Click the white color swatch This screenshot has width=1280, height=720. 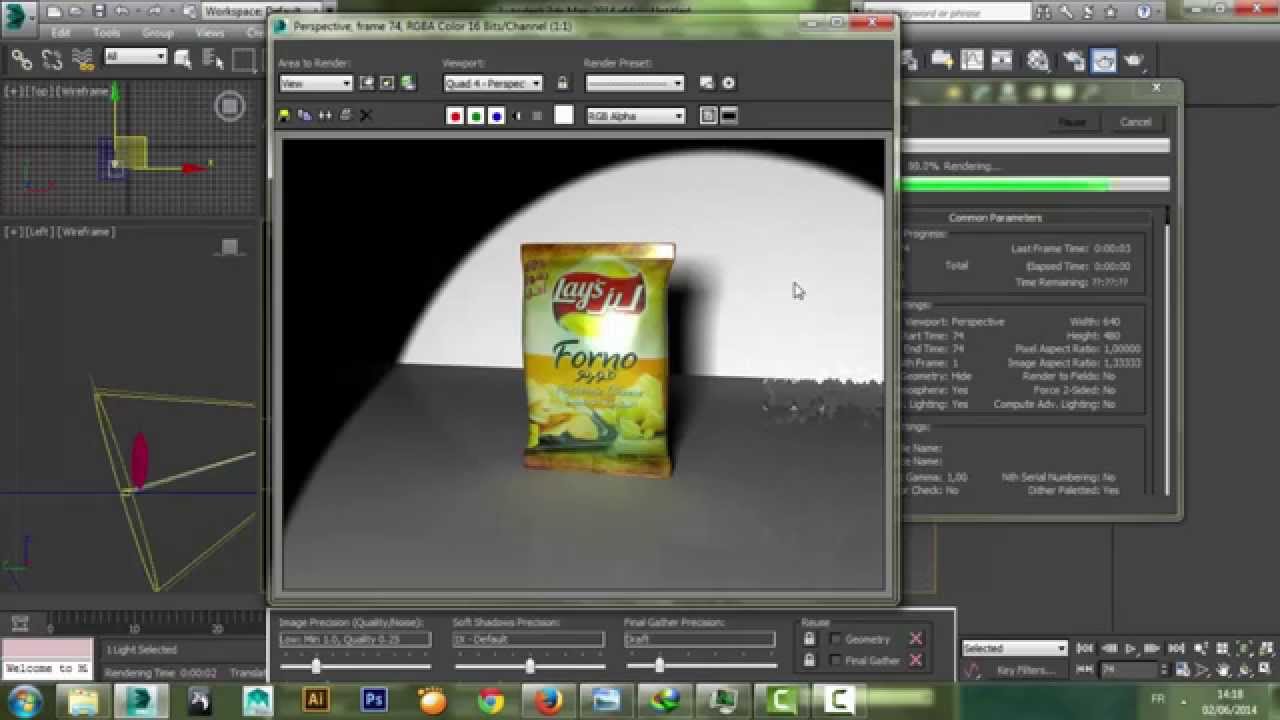point(564,116)
